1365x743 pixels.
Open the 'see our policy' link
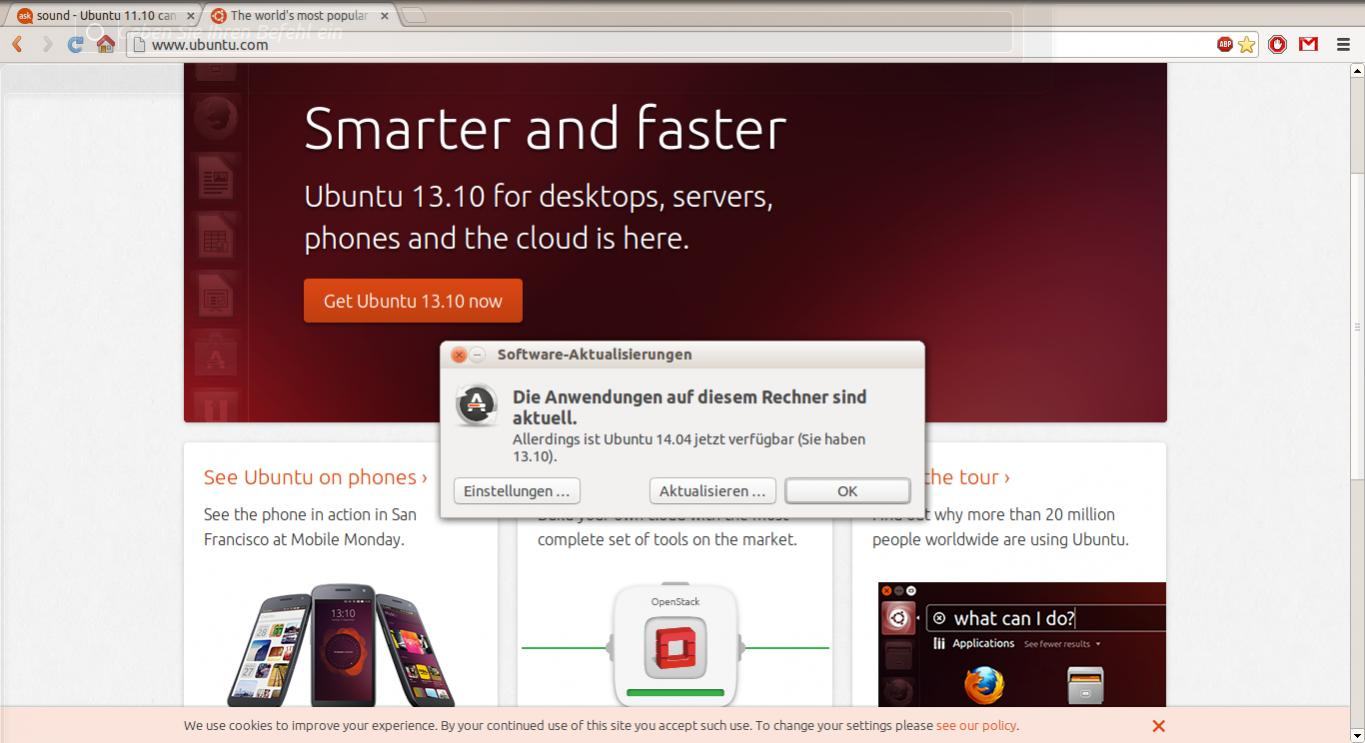click(x=976, y=726)
